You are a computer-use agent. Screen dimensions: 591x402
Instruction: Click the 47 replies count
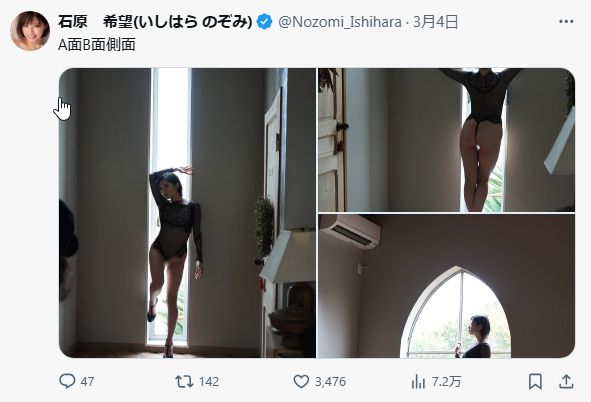(87, 382)
